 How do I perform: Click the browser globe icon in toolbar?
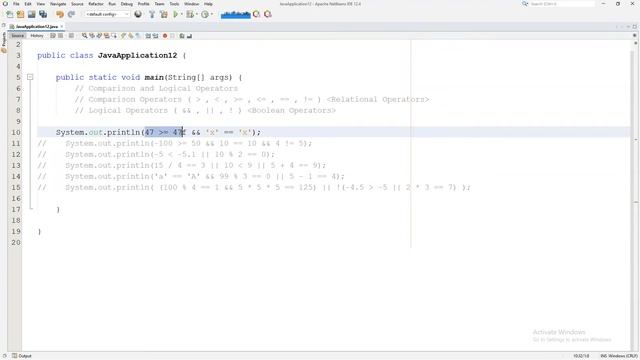point(138,14)
